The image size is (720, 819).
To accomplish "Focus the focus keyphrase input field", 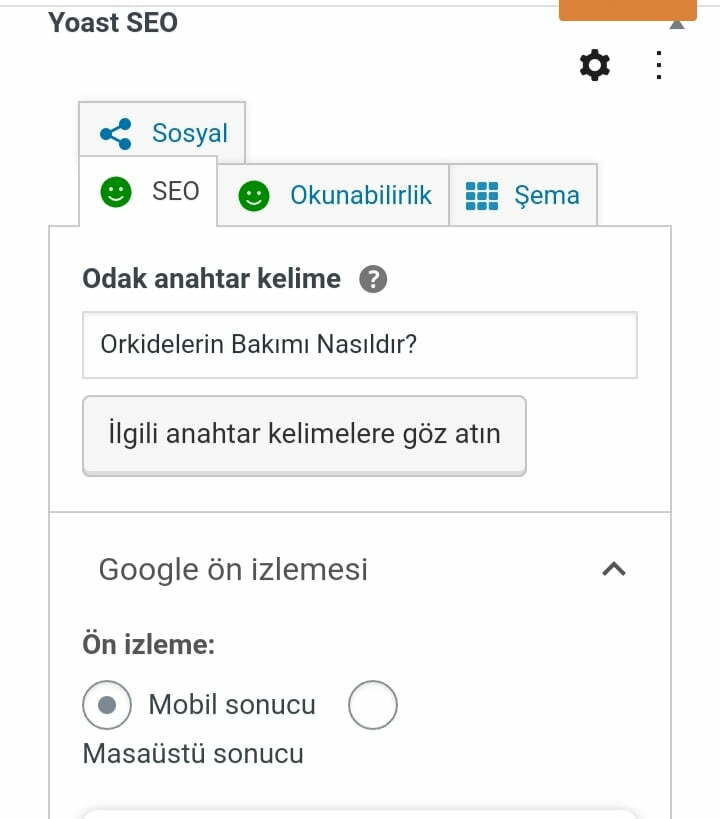I will [360, 345].
